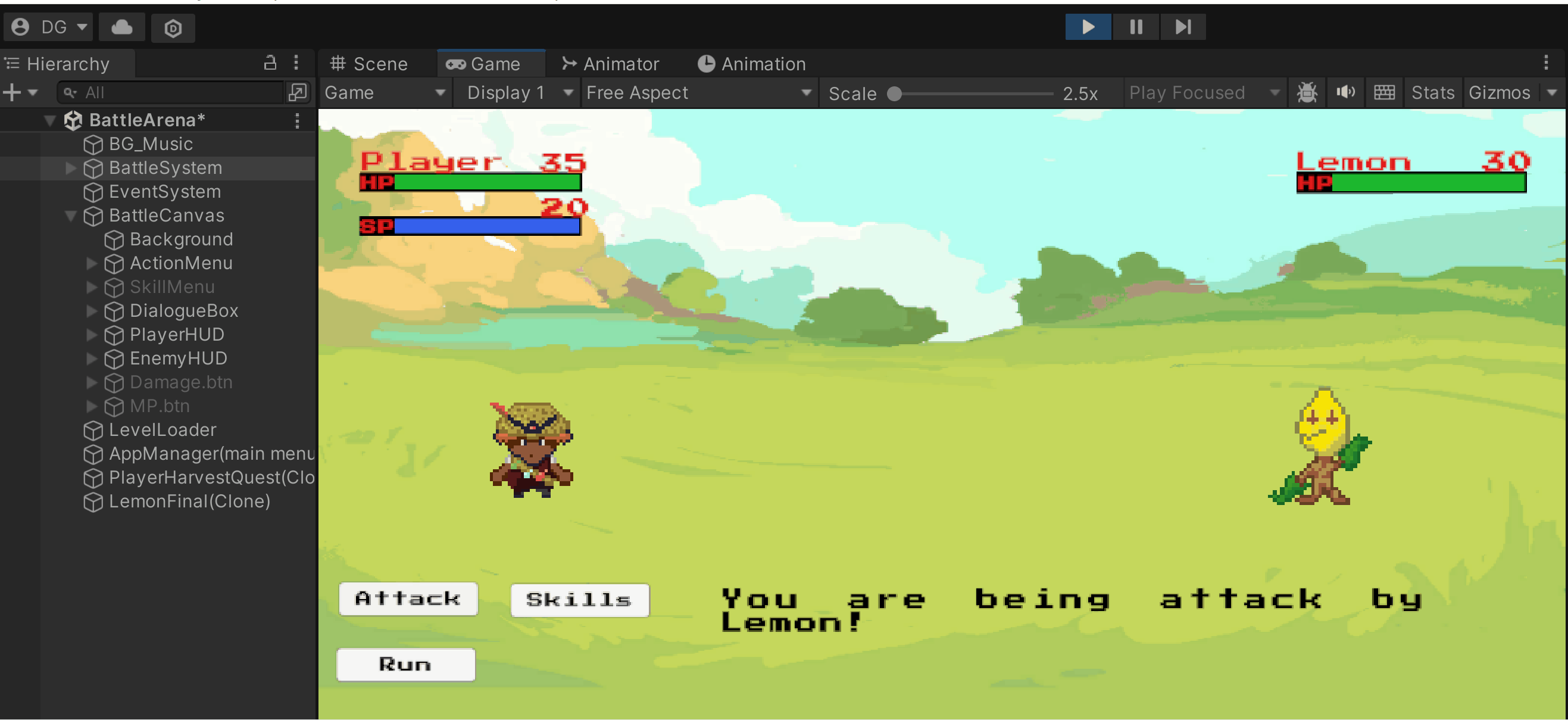The width and height of the screenshot is (1568, 720).
Task: Open the BattleArena scene options menu
Action: (x=297, y=120)
